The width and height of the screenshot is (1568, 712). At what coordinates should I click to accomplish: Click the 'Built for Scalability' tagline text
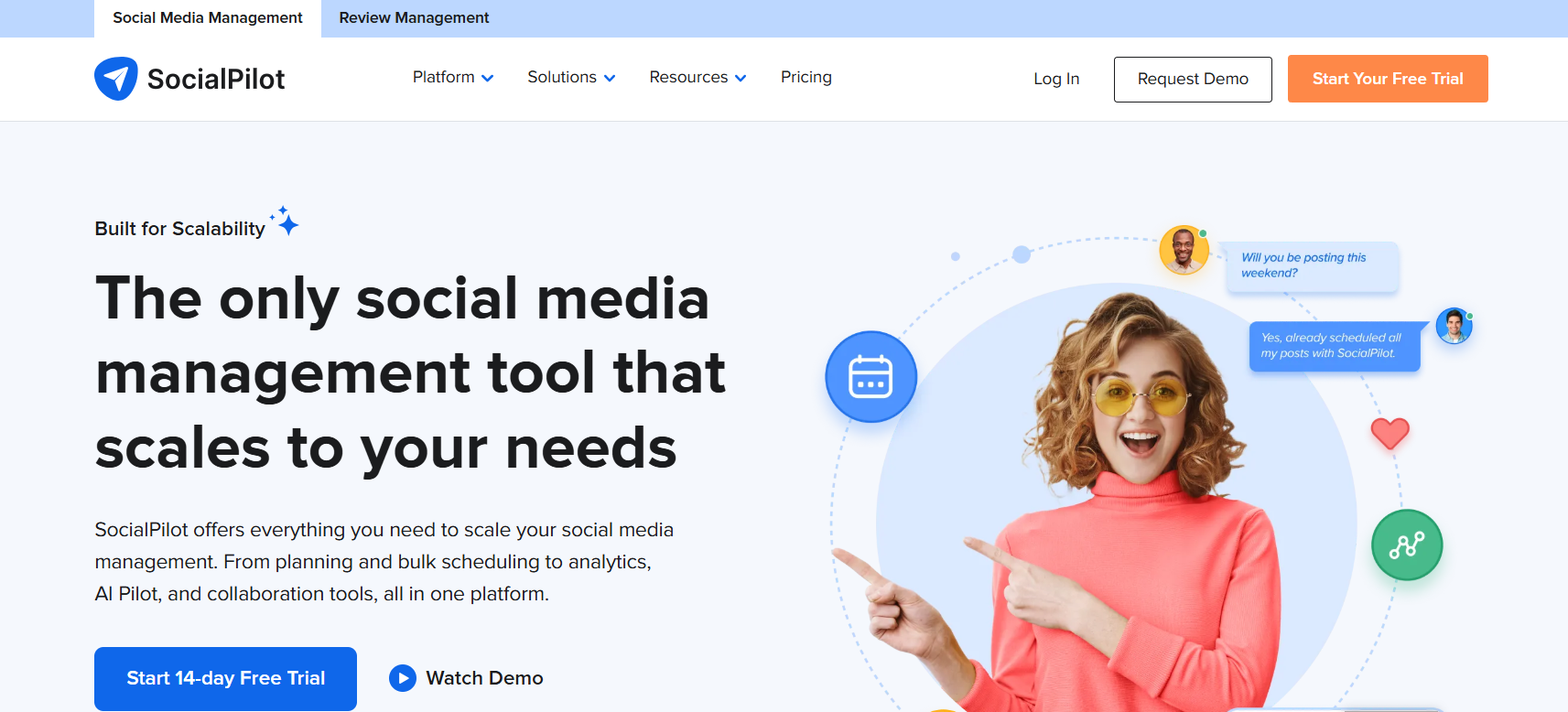pos(180,229)
